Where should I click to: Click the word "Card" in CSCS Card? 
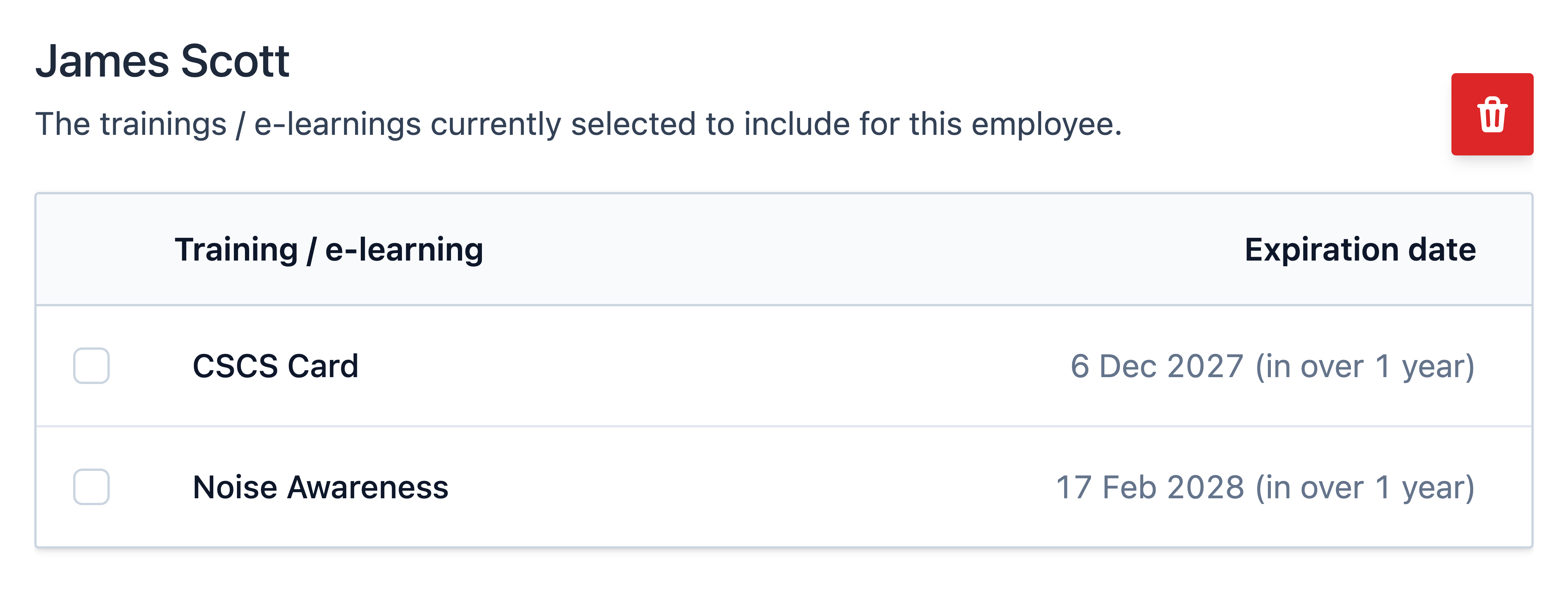point(323,366)
